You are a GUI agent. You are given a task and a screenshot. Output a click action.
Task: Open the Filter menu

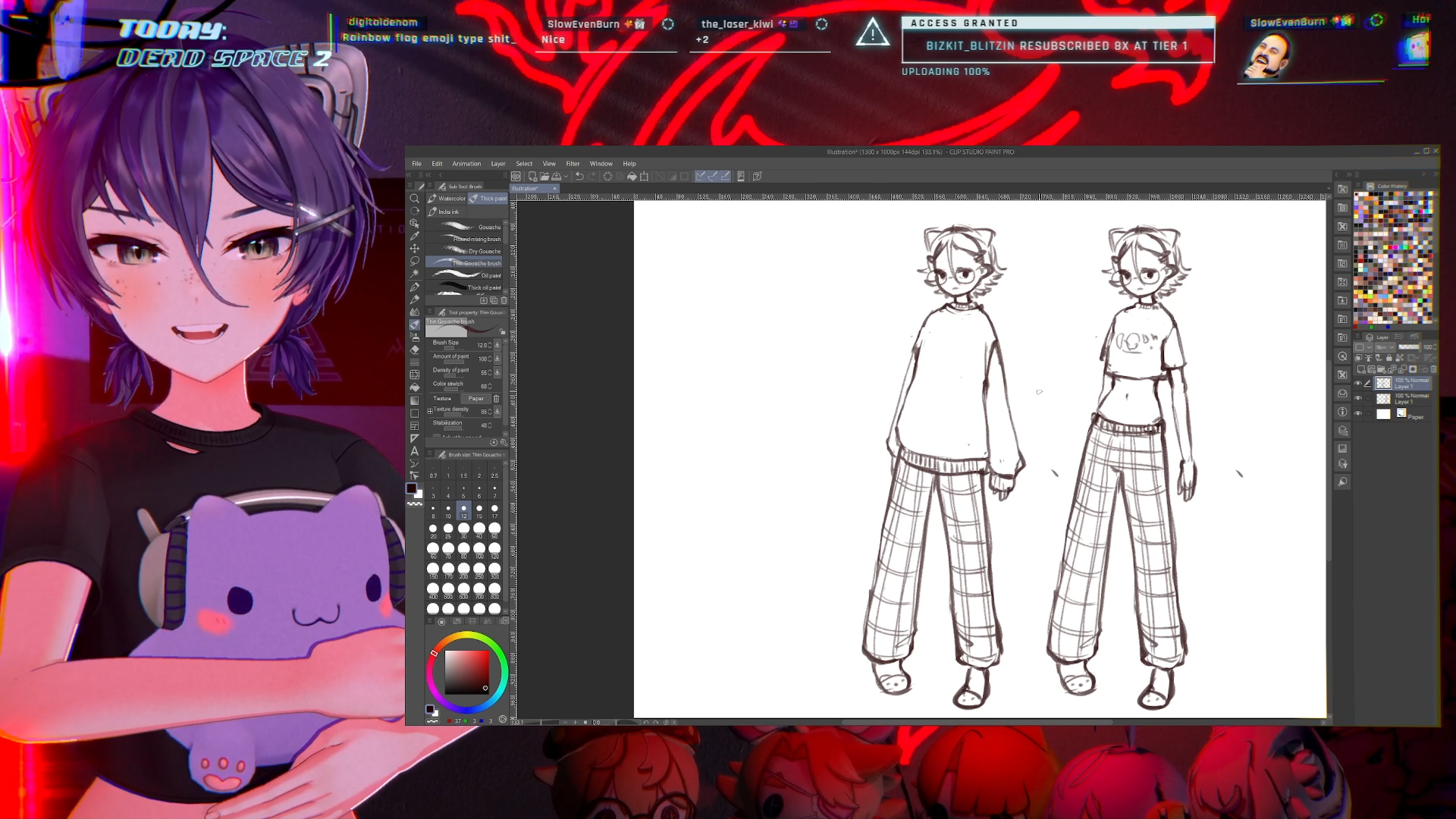[573, 164]
